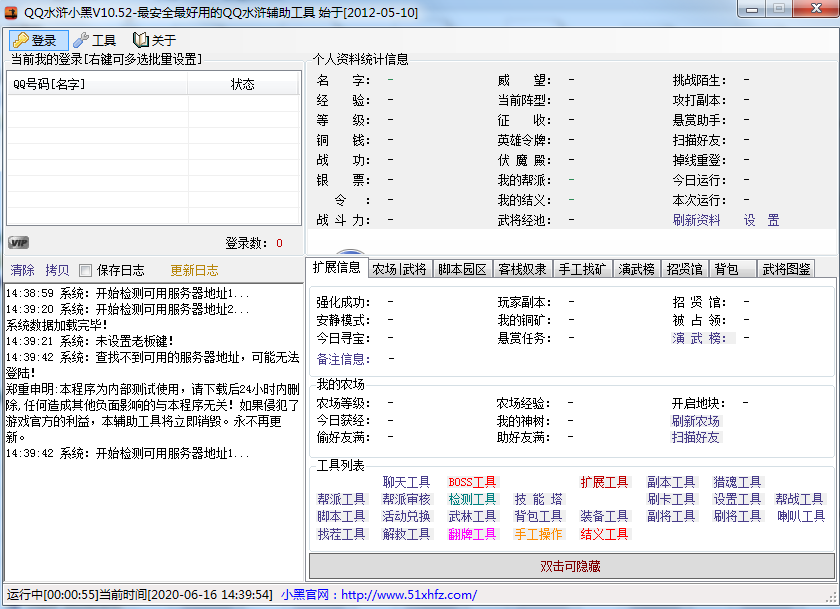Image resolution: width=840 pixels, height=609 pixels.
Task: Open the 手工找矿 tab
Action: click(x=582, y=269)
